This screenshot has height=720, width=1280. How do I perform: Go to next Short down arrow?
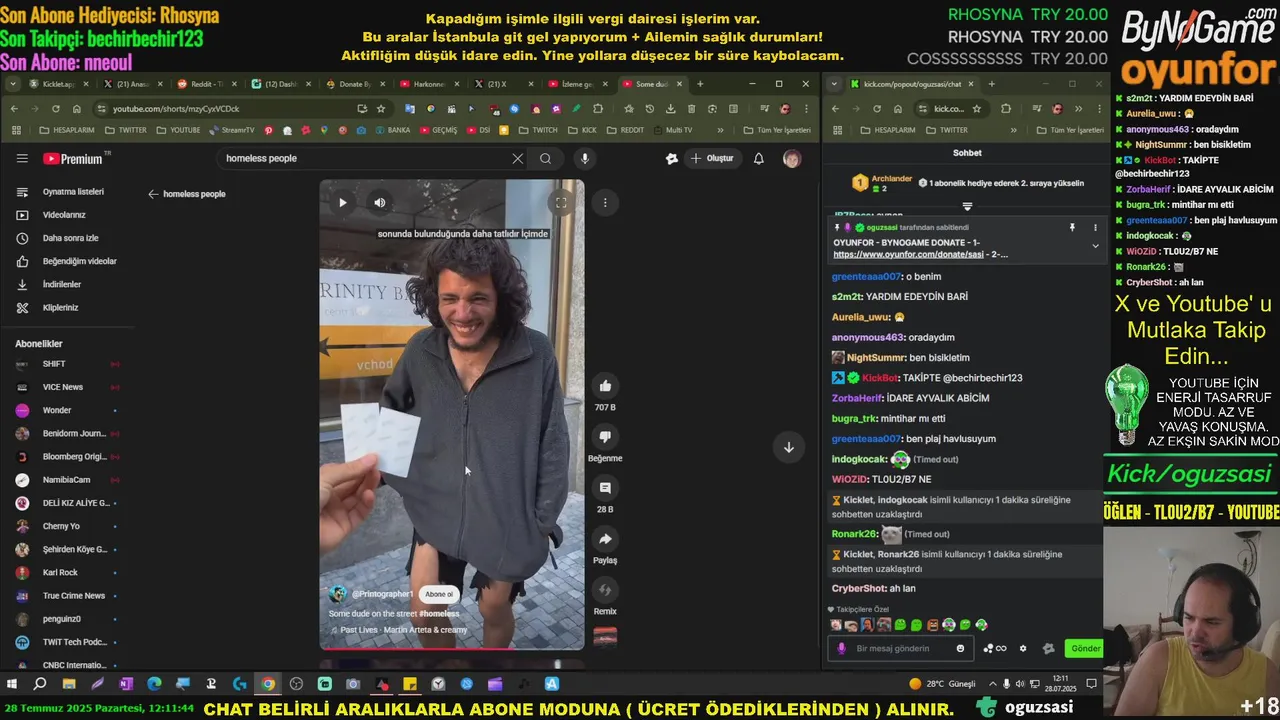[788, 447]
